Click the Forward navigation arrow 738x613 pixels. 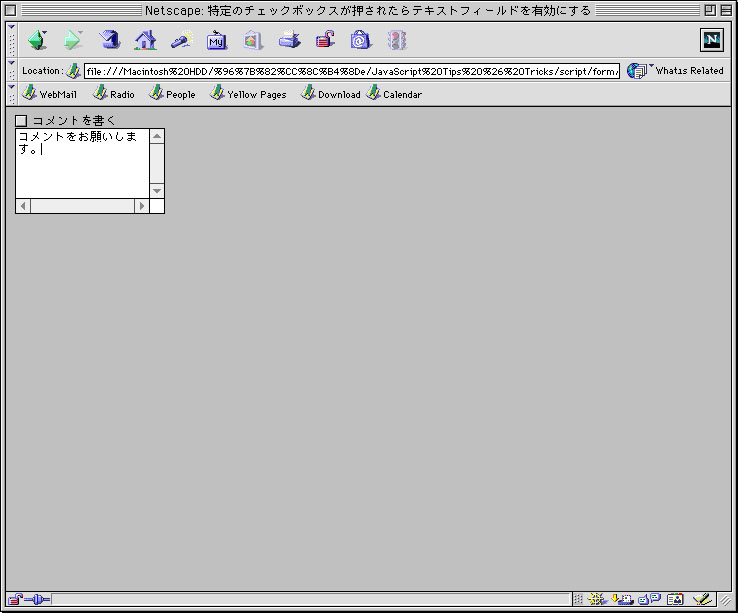pos(73,40)
